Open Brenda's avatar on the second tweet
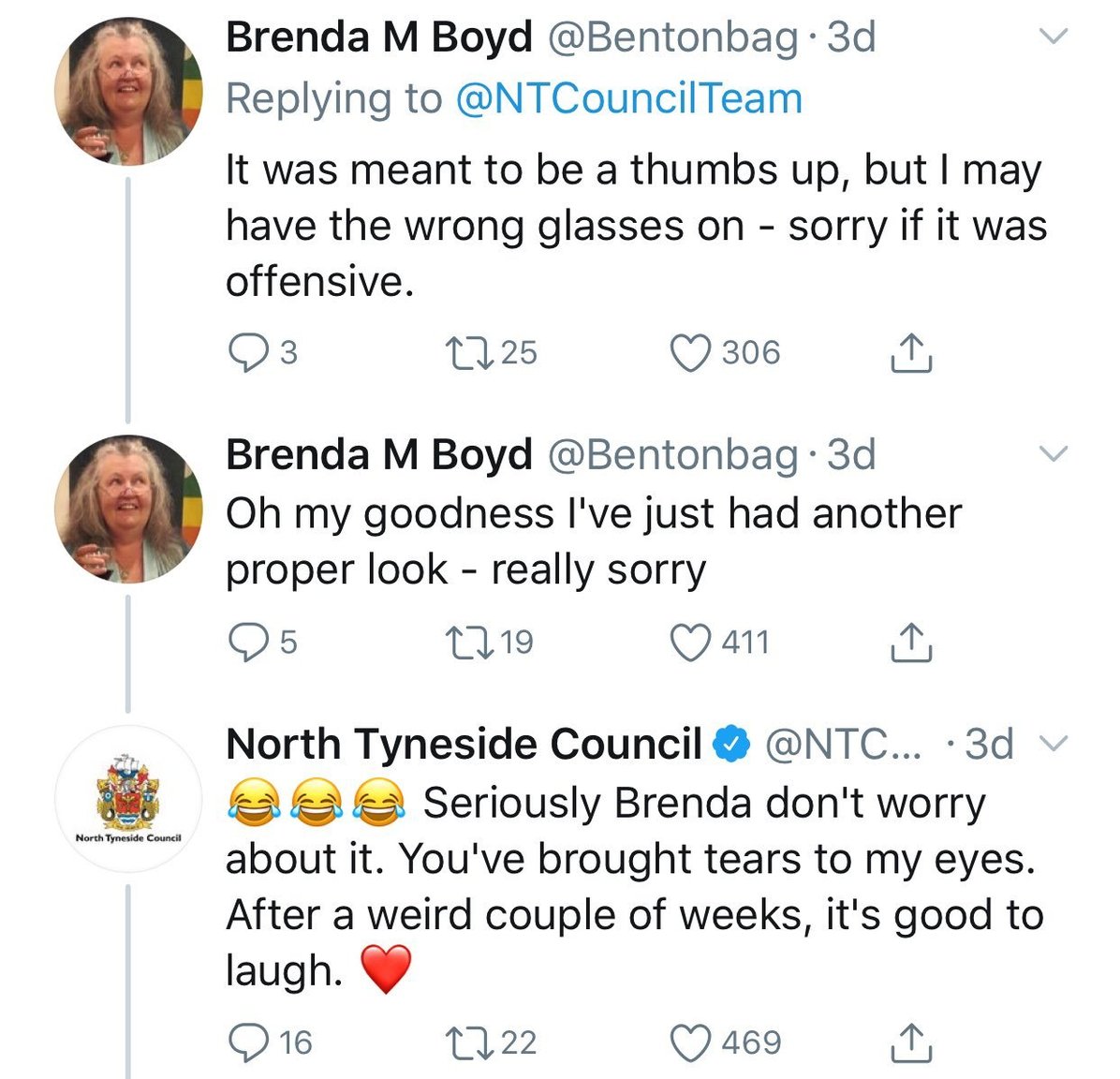This screenshot has height=1079, width=1120. tap(128, 509)
